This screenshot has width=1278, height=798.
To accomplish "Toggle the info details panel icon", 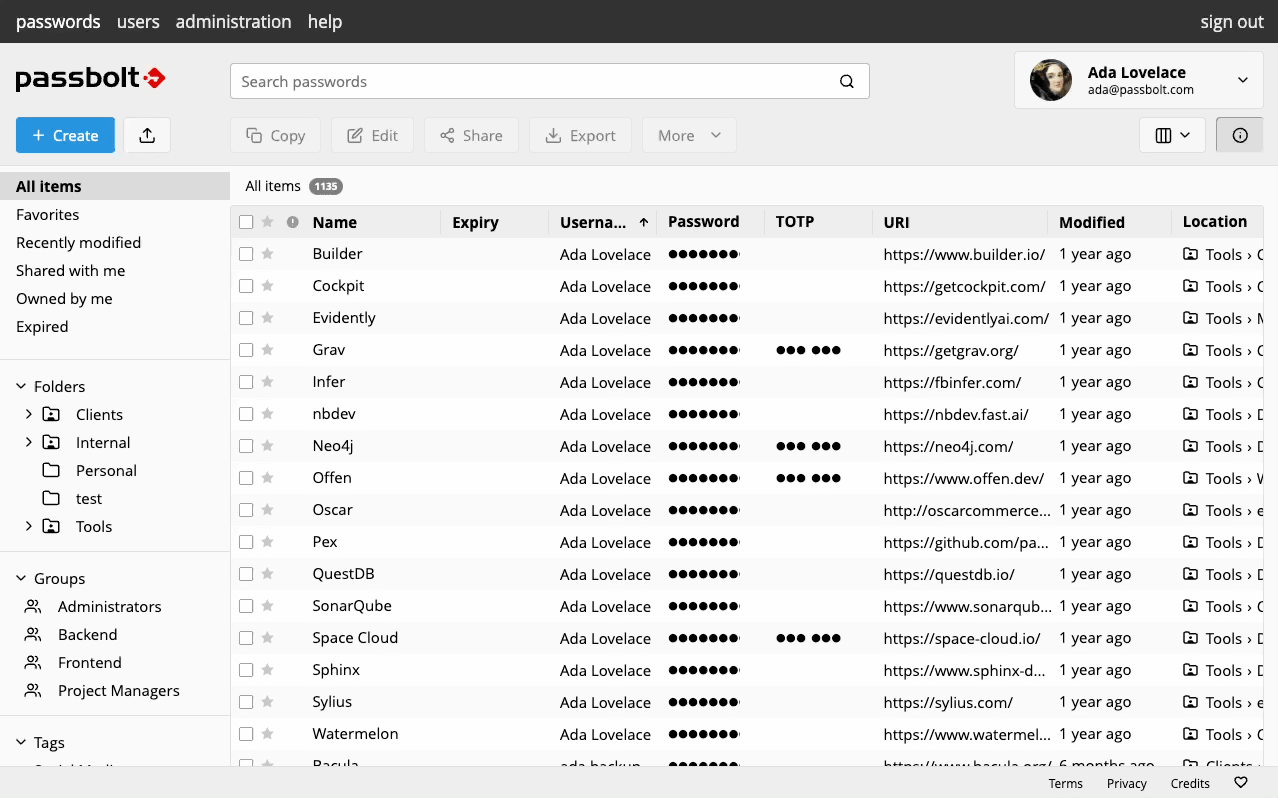I will tap(1240, 135).
